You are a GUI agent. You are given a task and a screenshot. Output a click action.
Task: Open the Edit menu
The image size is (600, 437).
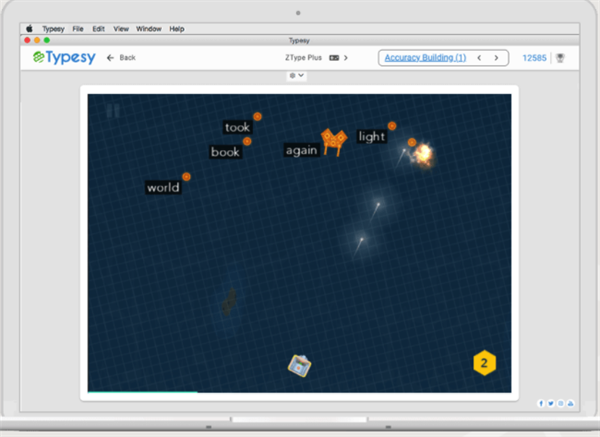tap(98, 29)
